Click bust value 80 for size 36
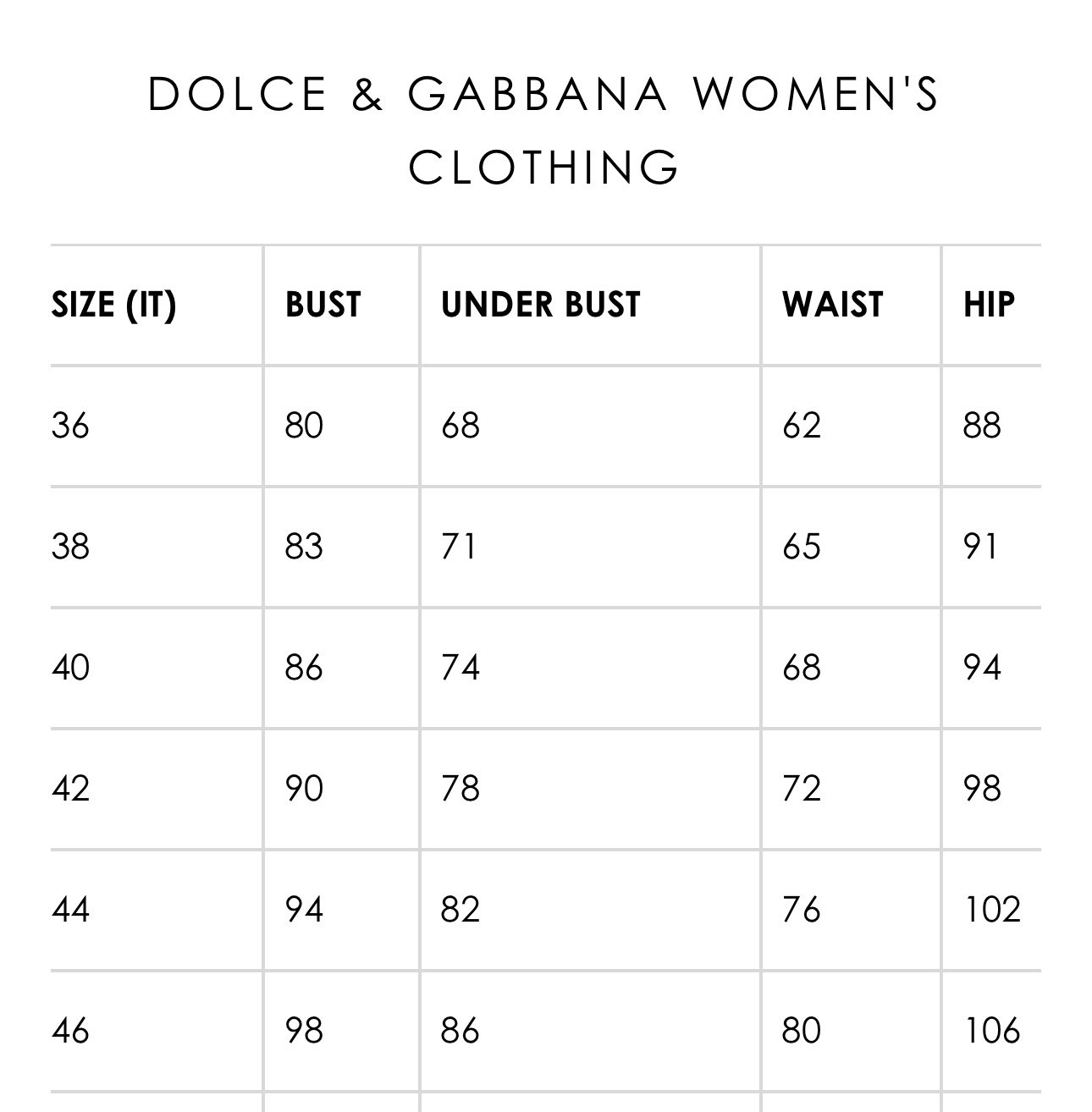This screenshot has width=1092, height=1112. 305,425
